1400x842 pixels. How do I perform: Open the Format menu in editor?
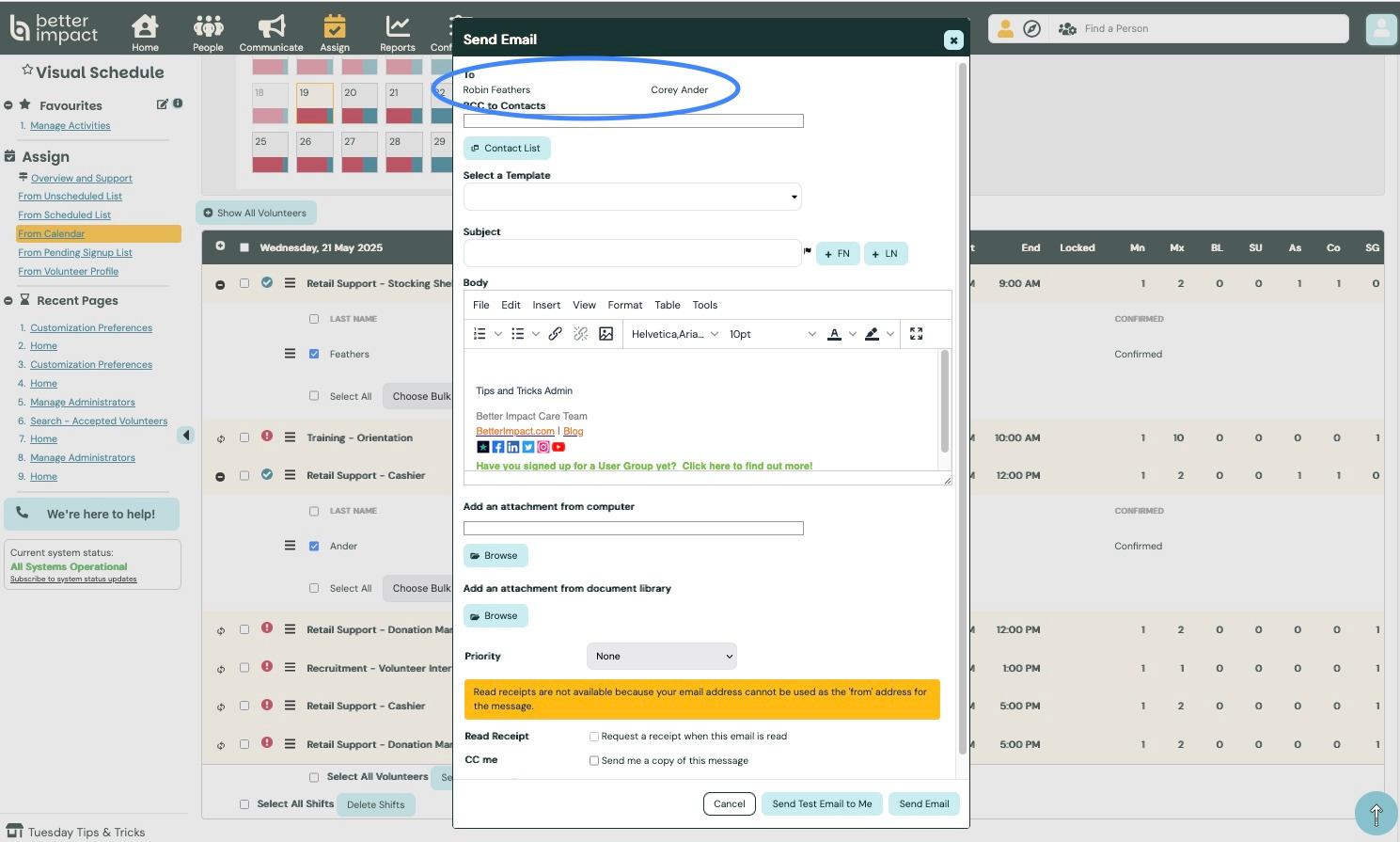click(x=624, y=305)
